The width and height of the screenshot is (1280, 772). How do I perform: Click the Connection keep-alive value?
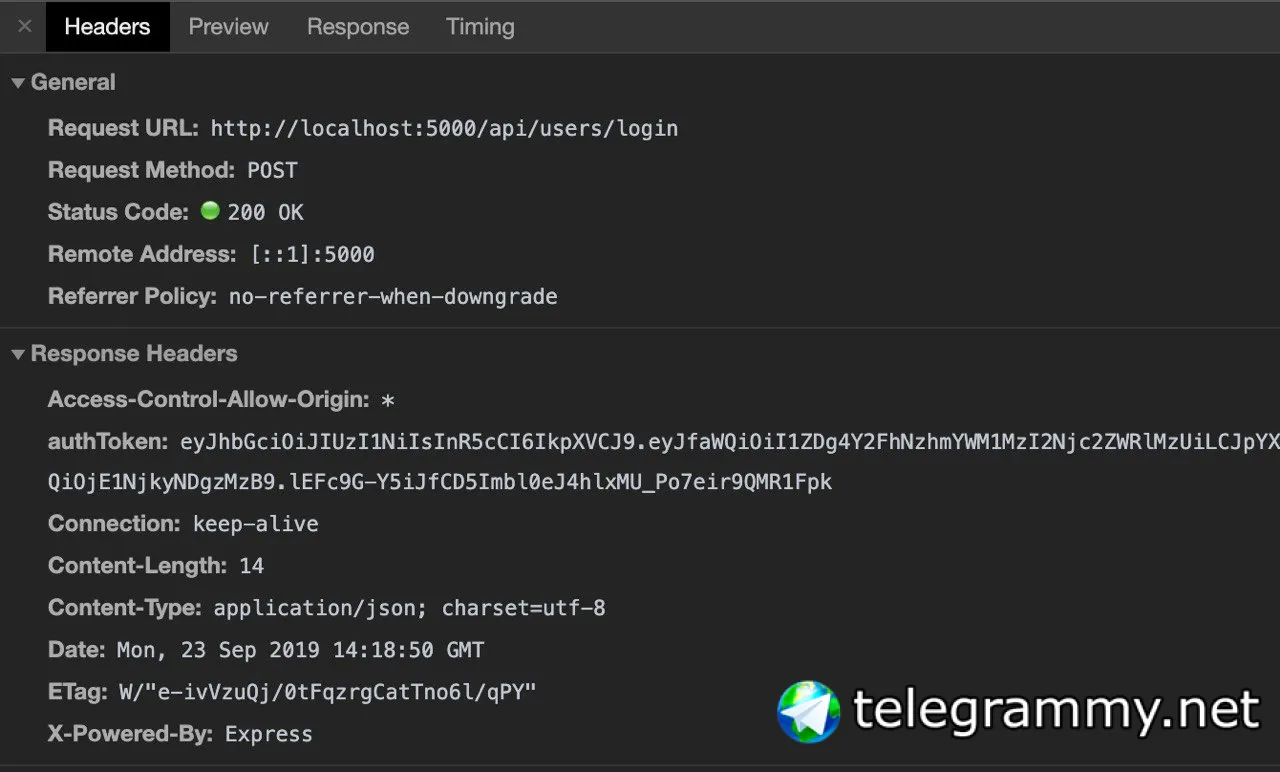[256, 524]
